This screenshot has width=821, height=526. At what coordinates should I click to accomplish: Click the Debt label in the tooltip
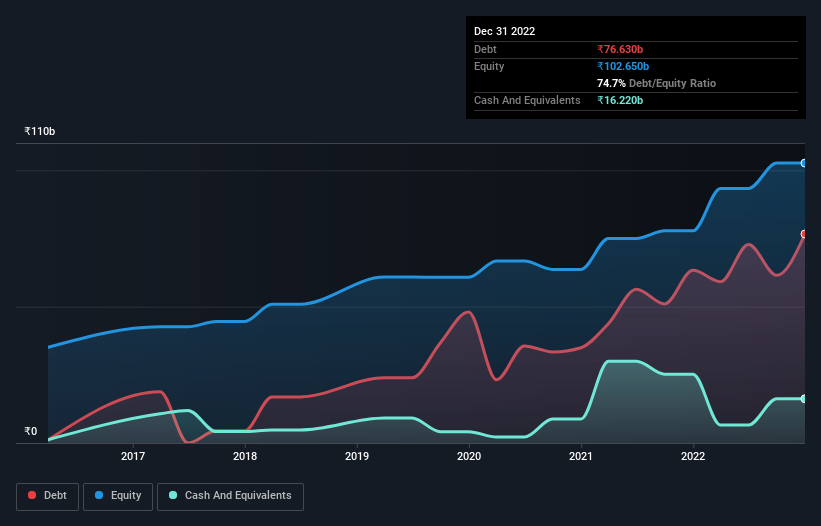pyautogui.click(x=485, y=49)
